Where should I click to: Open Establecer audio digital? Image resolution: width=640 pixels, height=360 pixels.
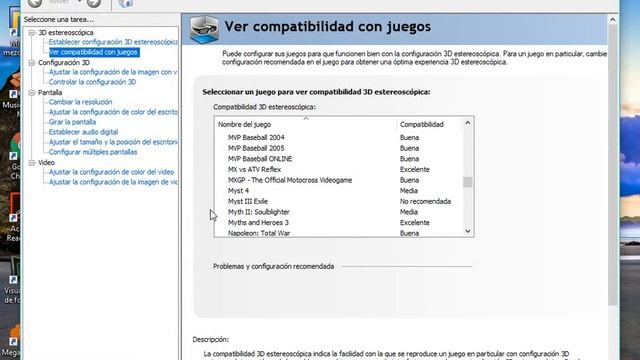pyautogui.click(x=83, y=132)
